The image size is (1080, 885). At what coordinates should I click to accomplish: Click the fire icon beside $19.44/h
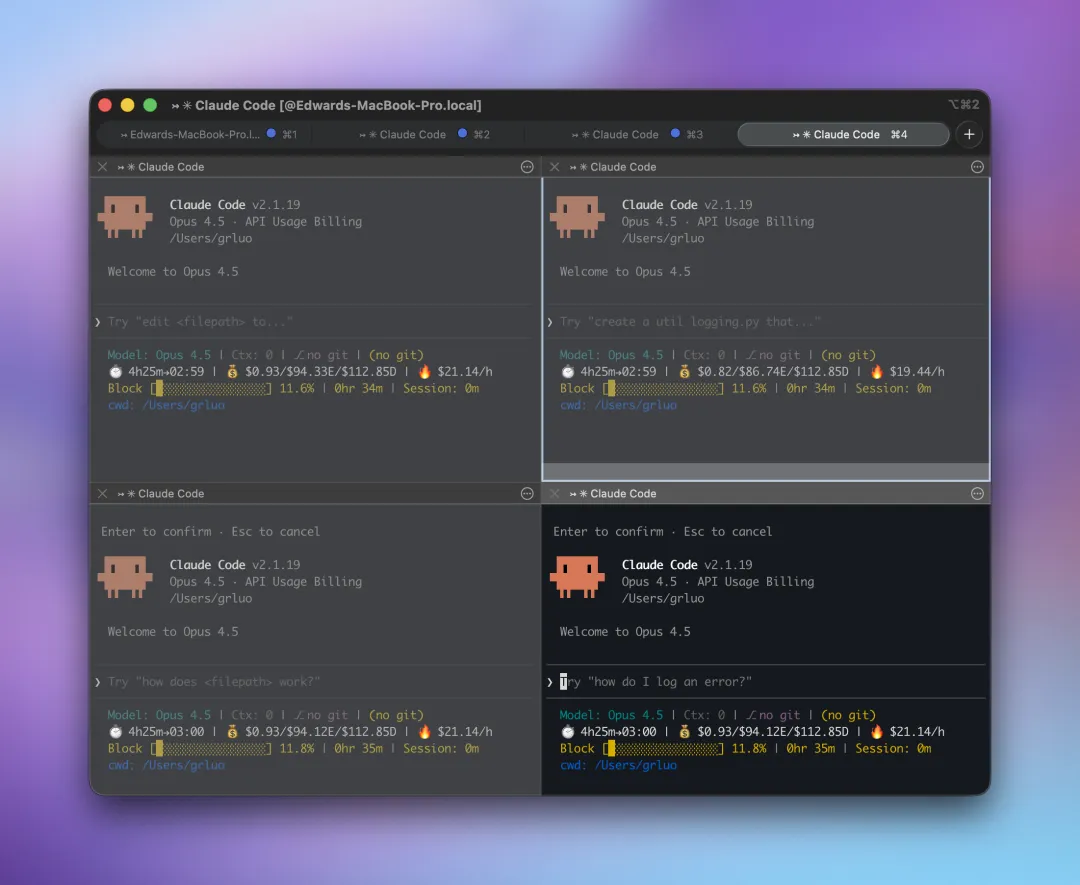coord(876,372)
